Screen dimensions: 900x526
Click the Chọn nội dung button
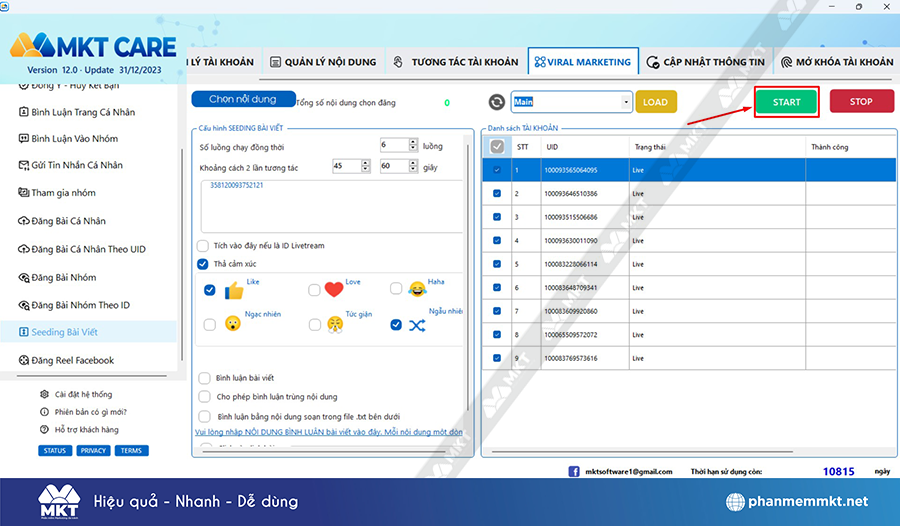tap(243, 99)
